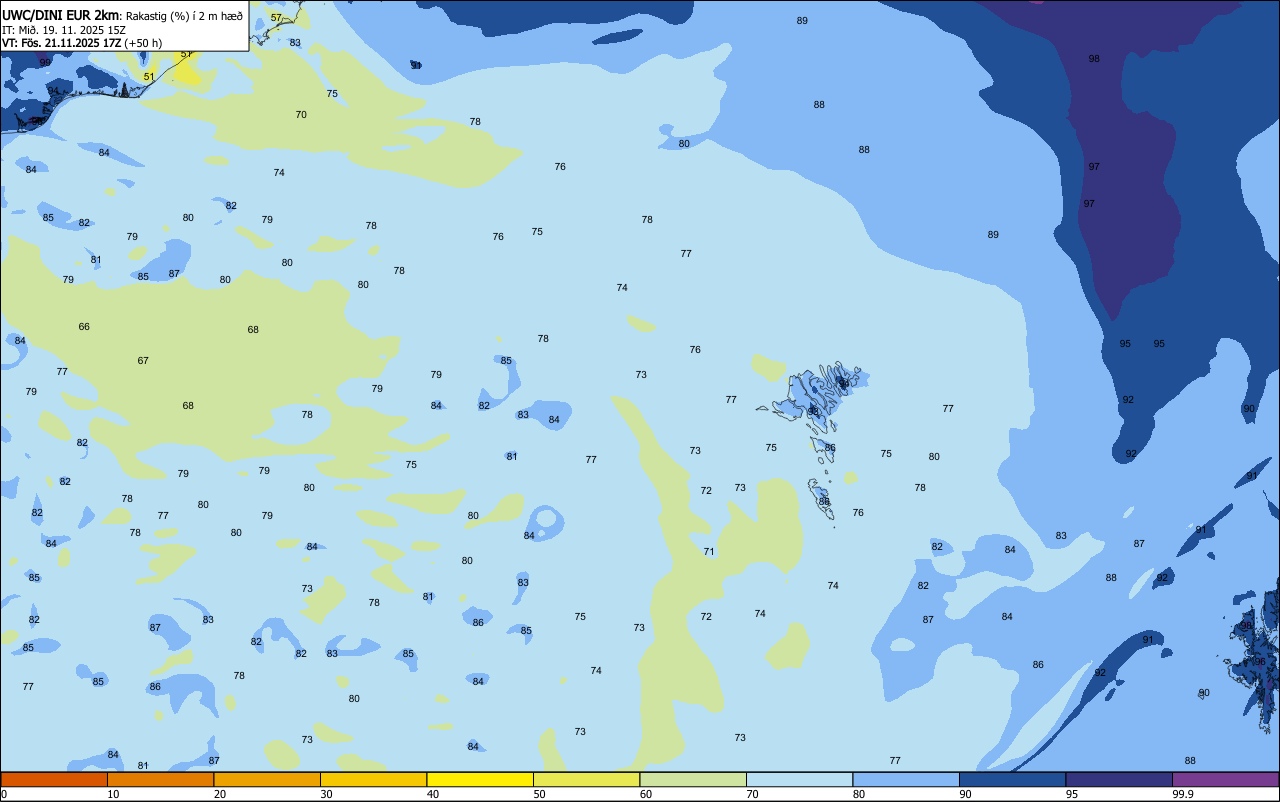Click the legend tick label '40'
Screen dimensions: 1280x802
[433, 794]
